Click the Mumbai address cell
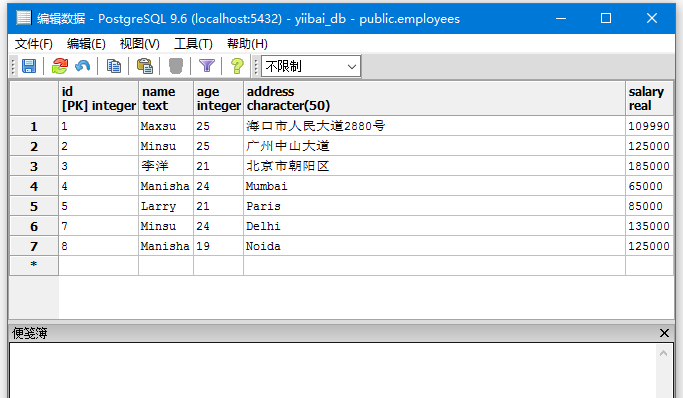Viewport: 683px width, 398px height. (x=434, y=186)
